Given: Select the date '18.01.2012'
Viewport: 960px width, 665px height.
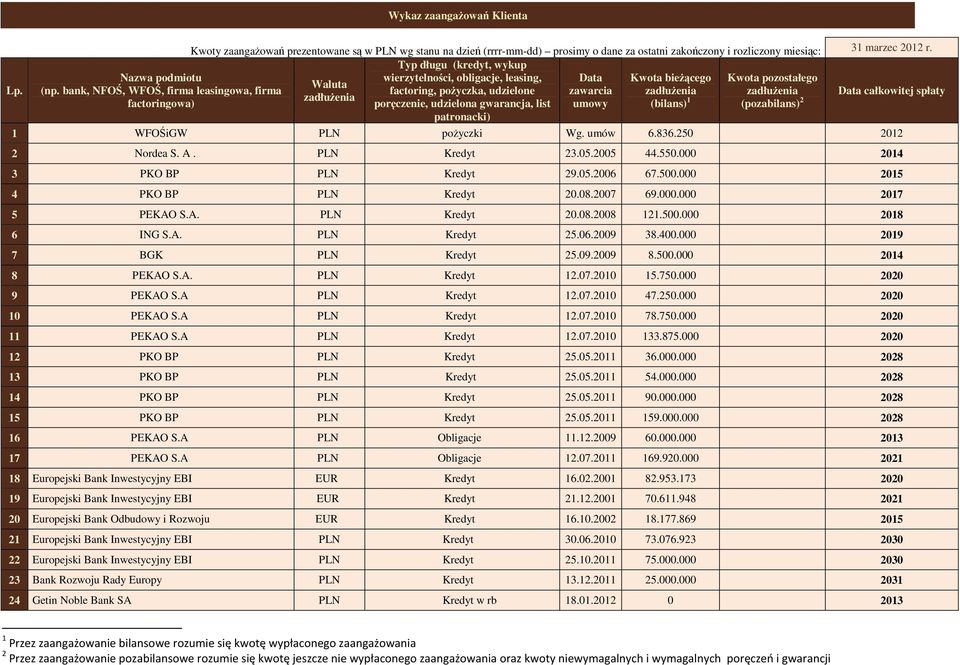Looking at the screenshot, I should pyautogui.click(x=590, y=600).
